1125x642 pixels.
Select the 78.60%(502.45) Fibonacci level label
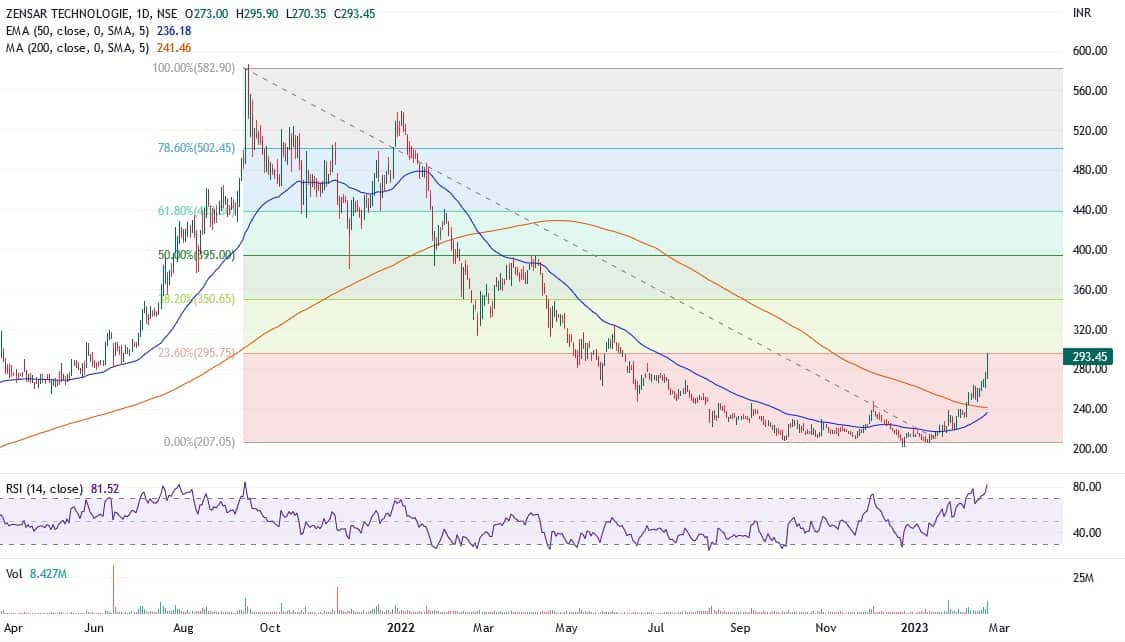(196, 148)
